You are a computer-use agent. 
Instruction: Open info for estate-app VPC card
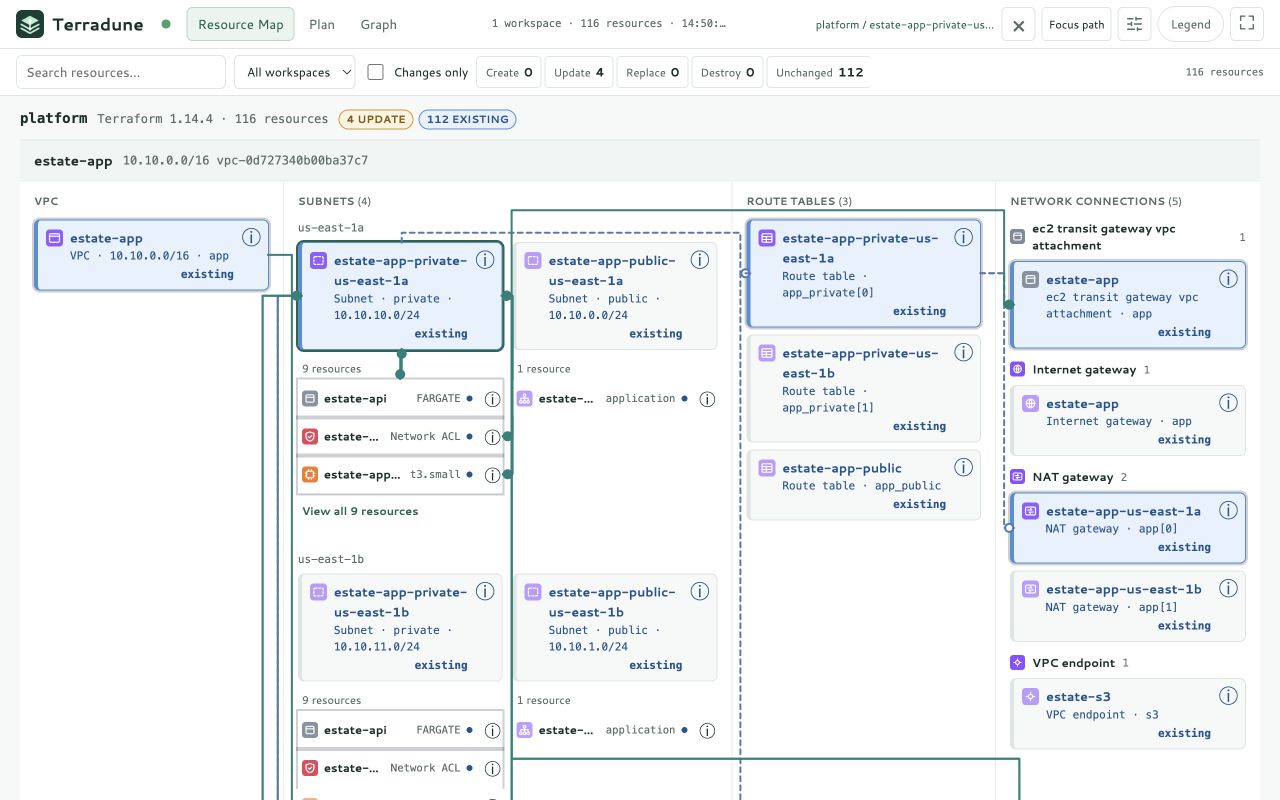251,237
